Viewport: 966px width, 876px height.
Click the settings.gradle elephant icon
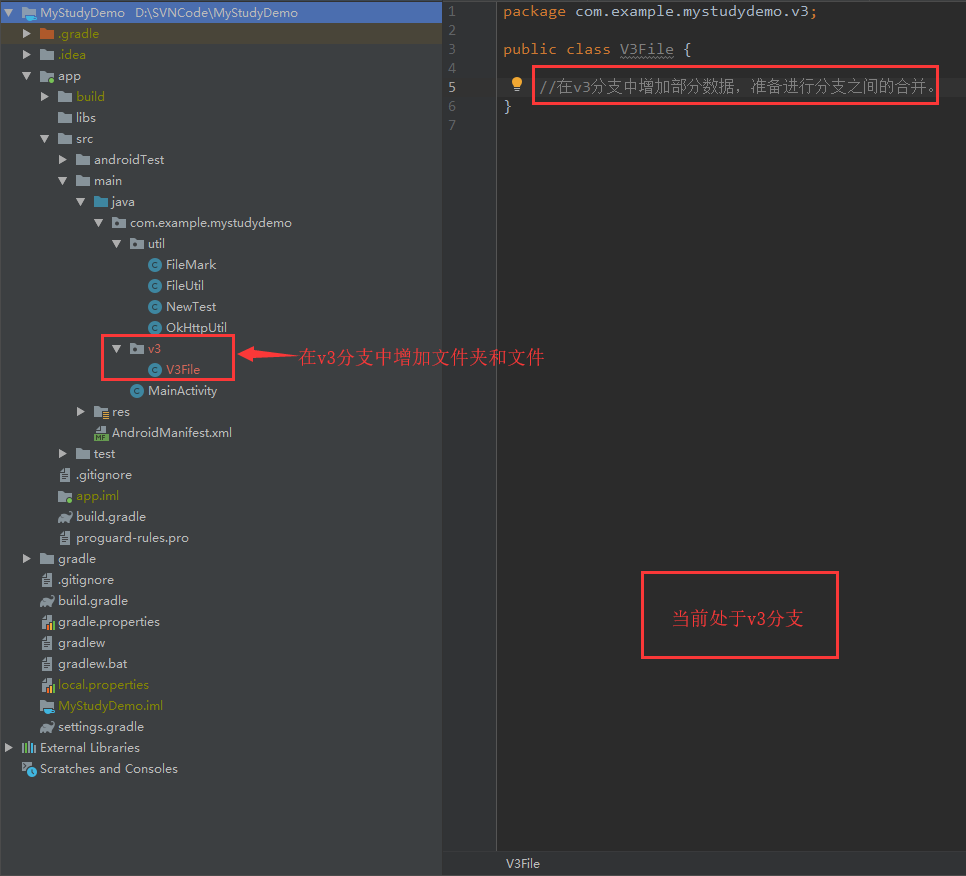pyautogui.click(x=47, y=727)
